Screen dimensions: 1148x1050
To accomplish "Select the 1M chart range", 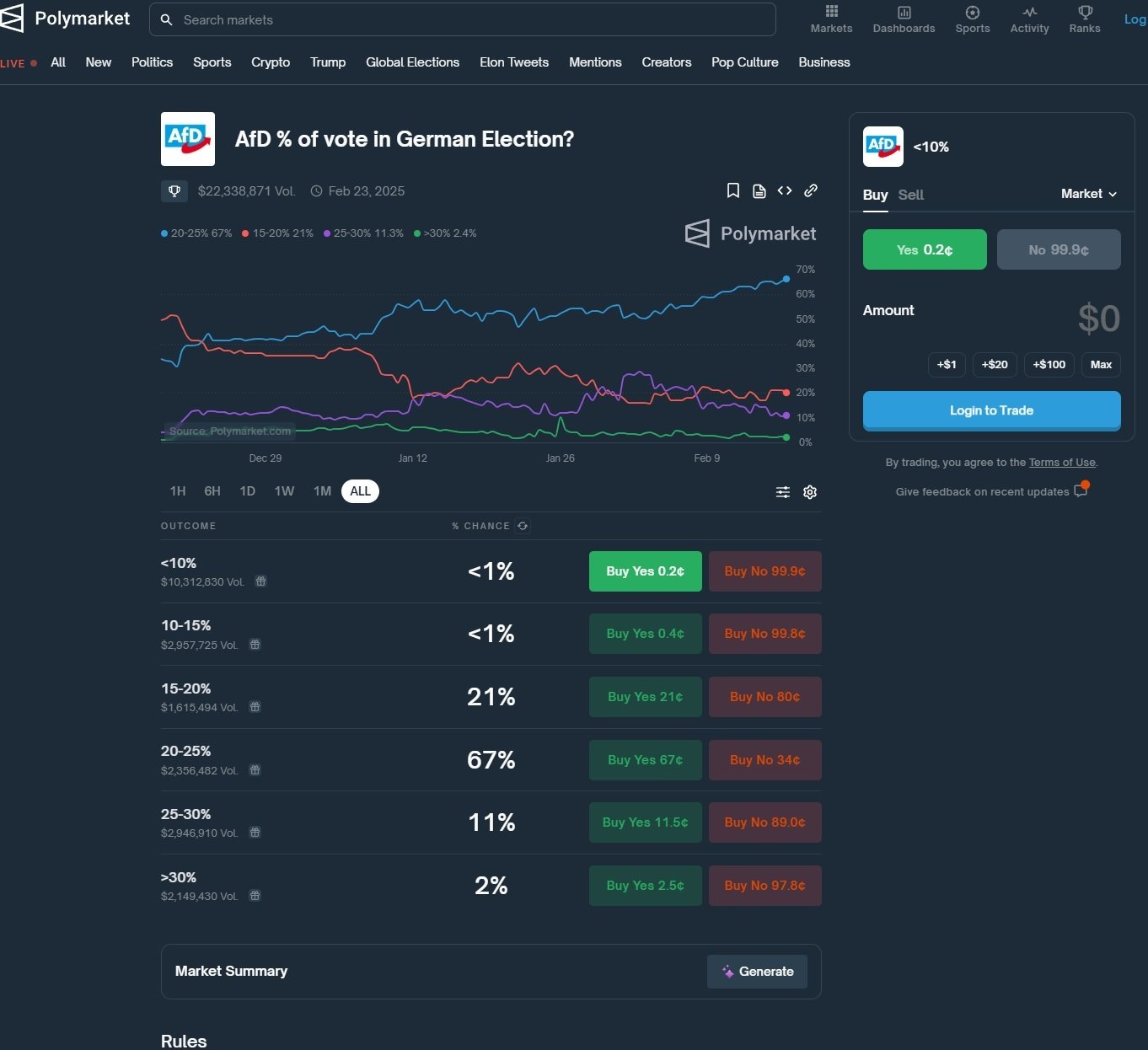I will [x=322, y=491].
